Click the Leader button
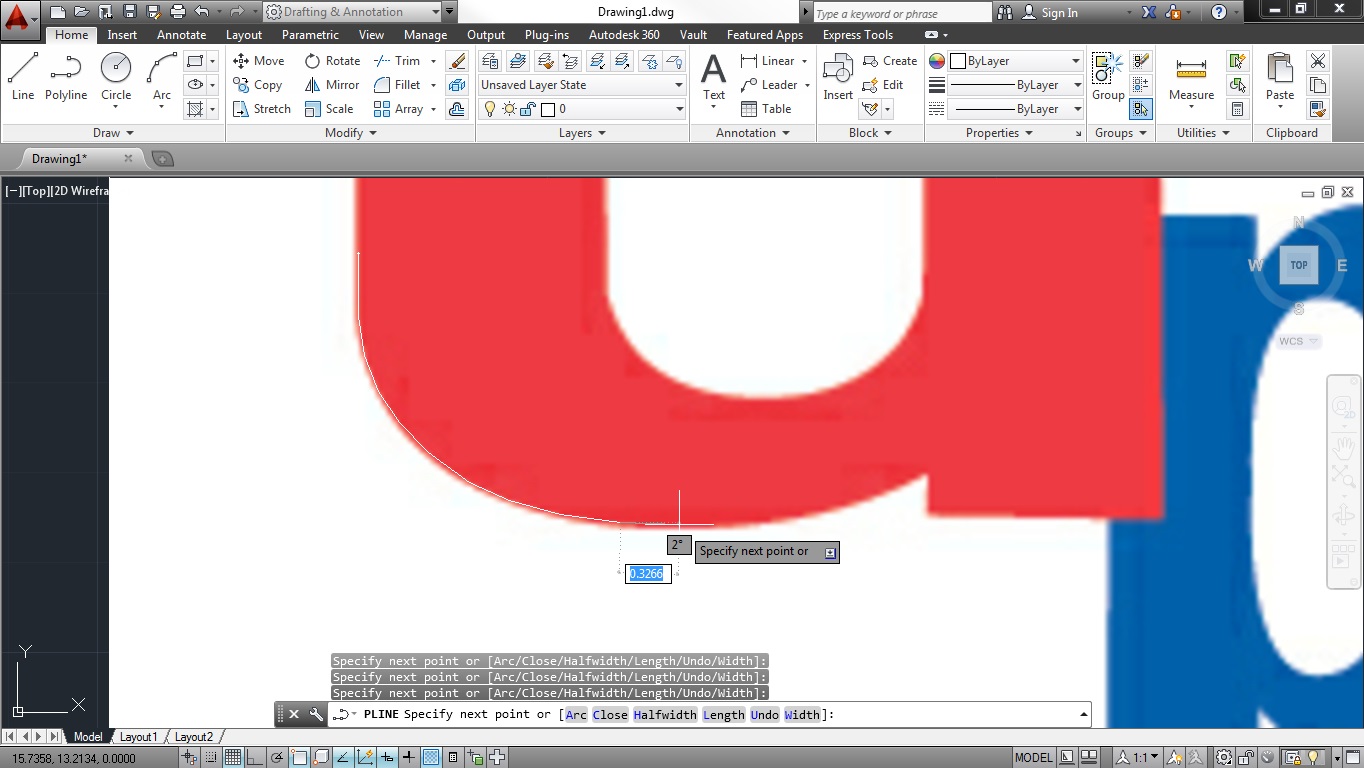The height and width of the screenshot is (768, 1364). click(769, 85)
